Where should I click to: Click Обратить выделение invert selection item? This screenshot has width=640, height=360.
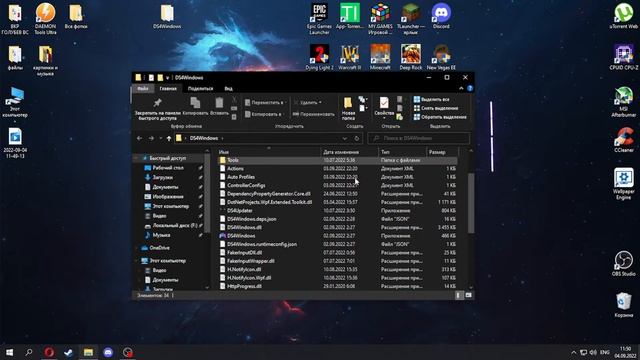tap(440, 117)
